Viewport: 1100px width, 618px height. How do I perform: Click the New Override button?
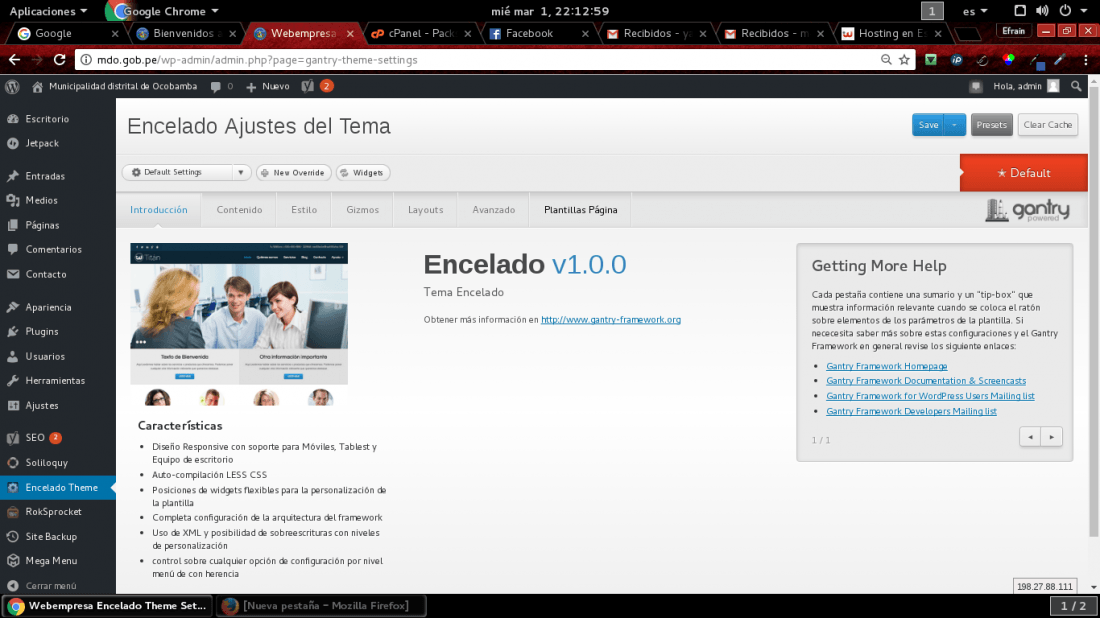tap(293, 173)
